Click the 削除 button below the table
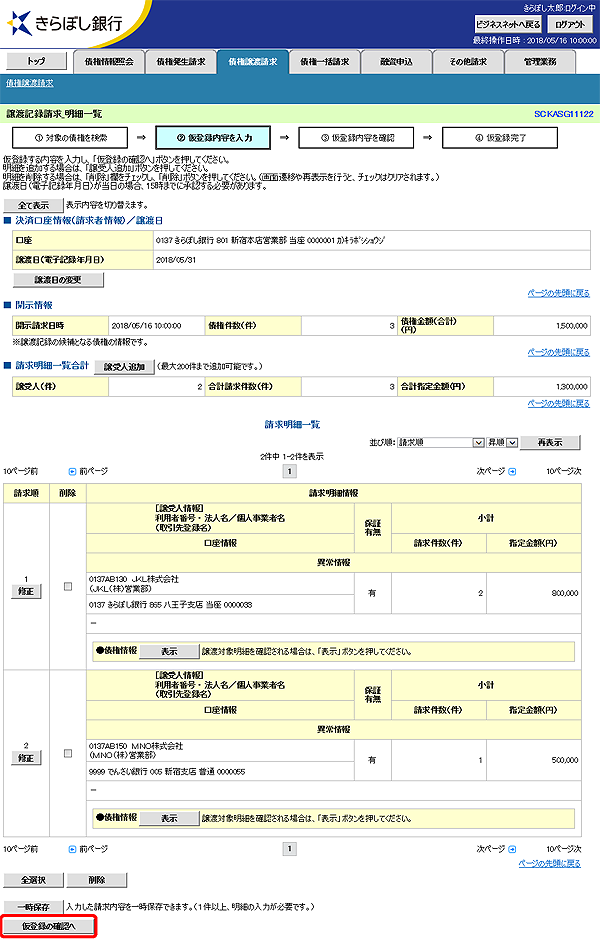This screenshot has width=600, height=942. (x=97, y=880)
